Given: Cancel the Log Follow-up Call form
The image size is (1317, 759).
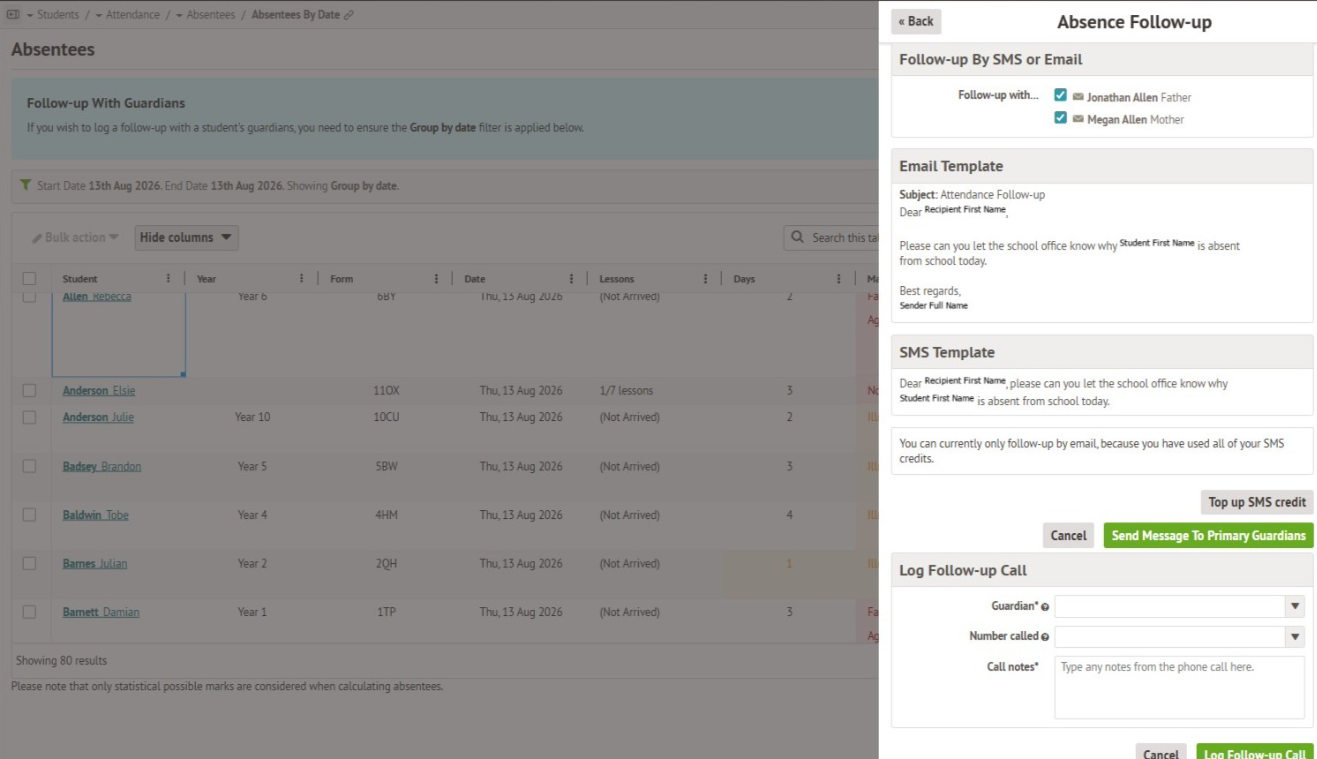Looking at the screenshot, I should (x=1161, y=753).
